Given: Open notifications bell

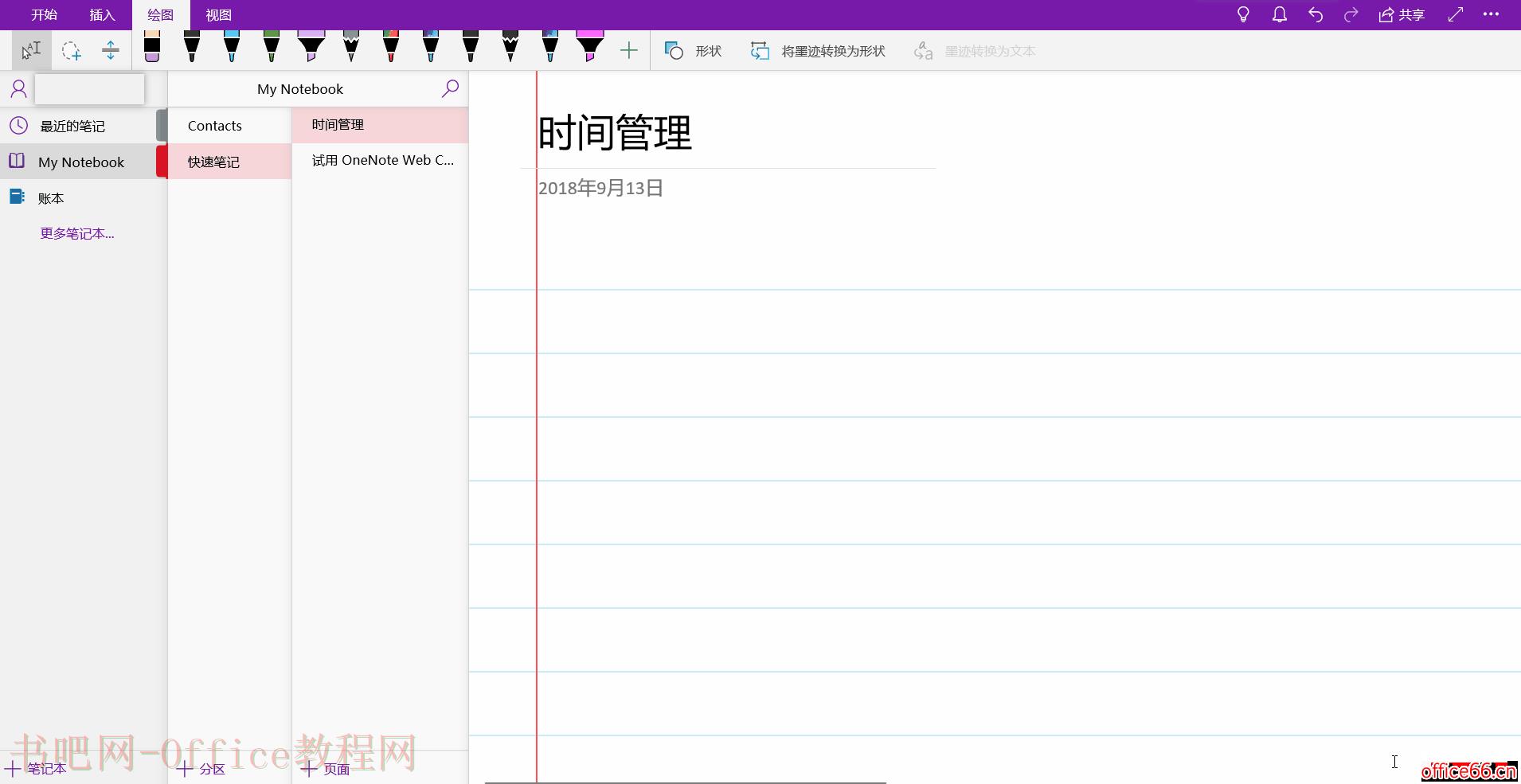Looking at the screenshot, I should click(1280, 14).
